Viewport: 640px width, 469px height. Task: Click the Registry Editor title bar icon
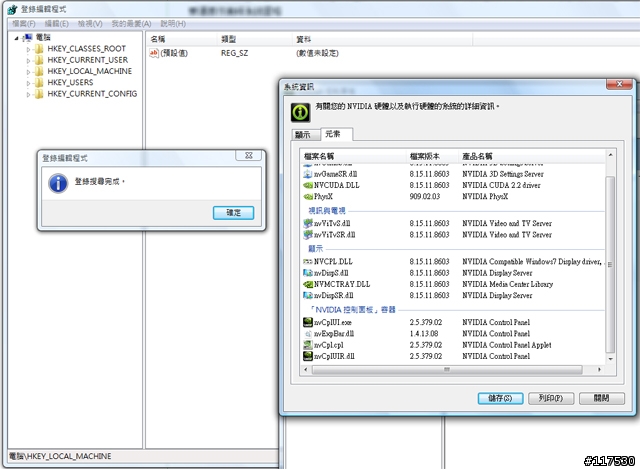point(12,9)
